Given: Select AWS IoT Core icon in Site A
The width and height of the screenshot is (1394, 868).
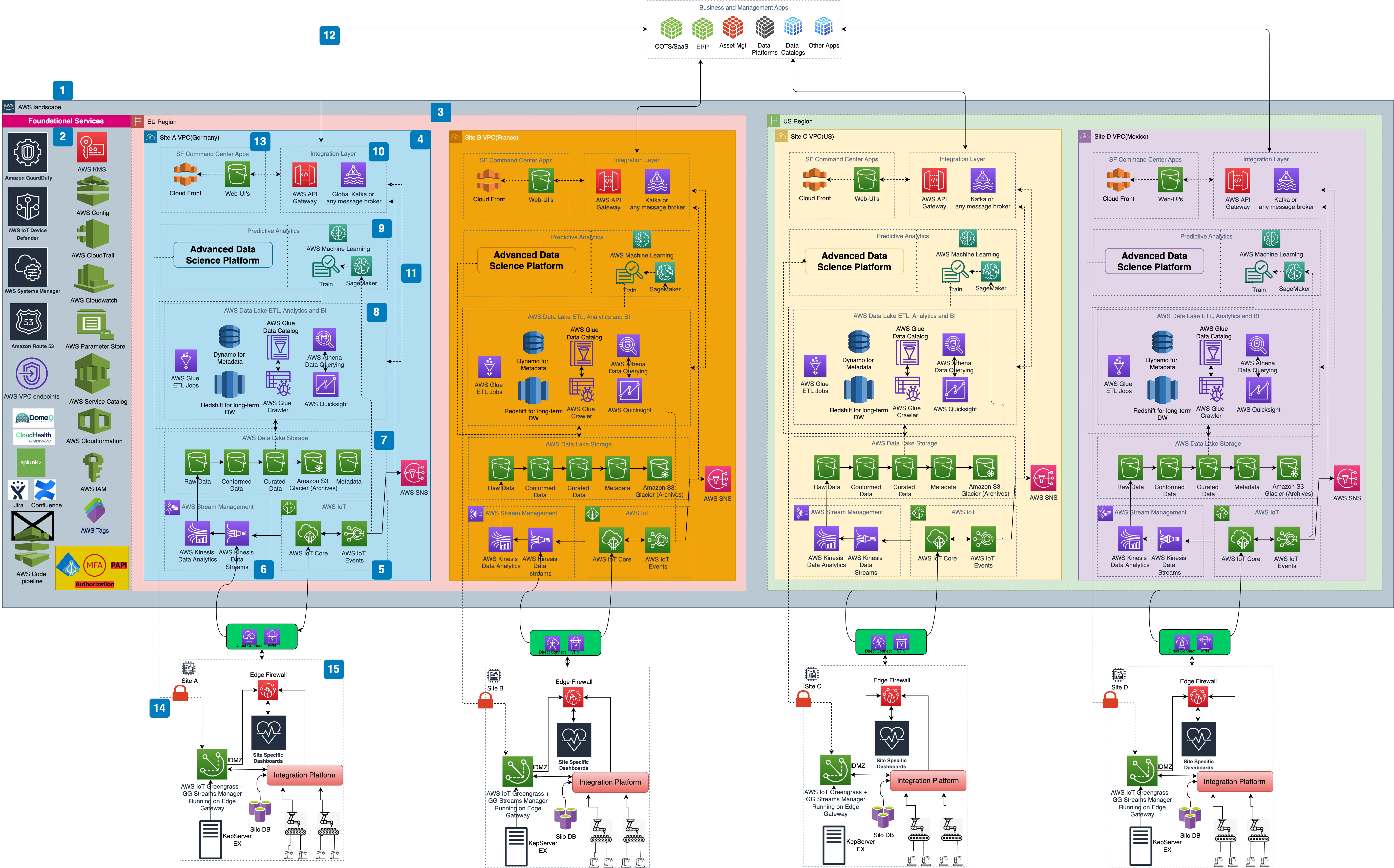Looking at the screenshot, I should click(308, 534).
